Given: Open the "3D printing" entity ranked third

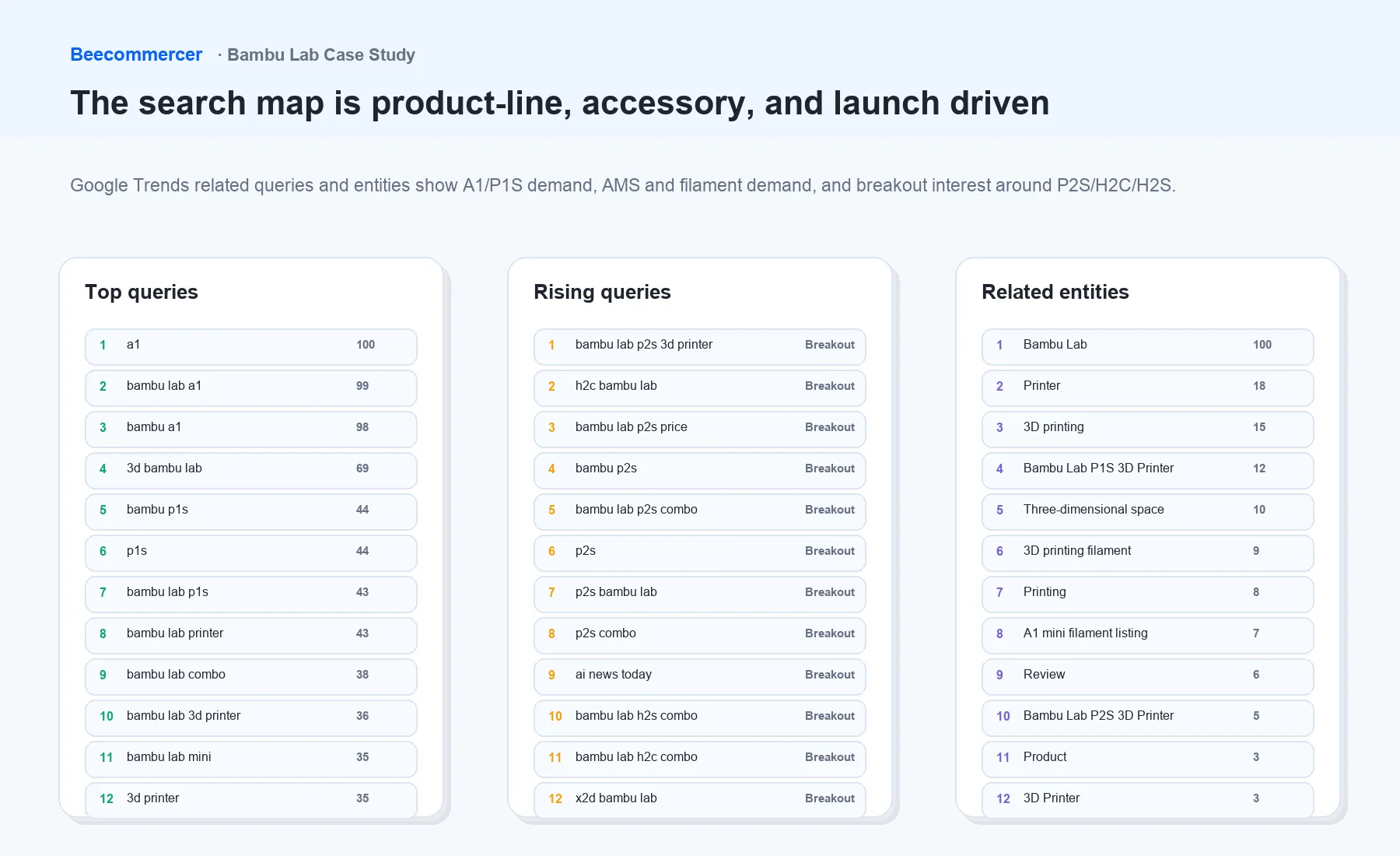Looking at the screenshot, I should 1148,429.
